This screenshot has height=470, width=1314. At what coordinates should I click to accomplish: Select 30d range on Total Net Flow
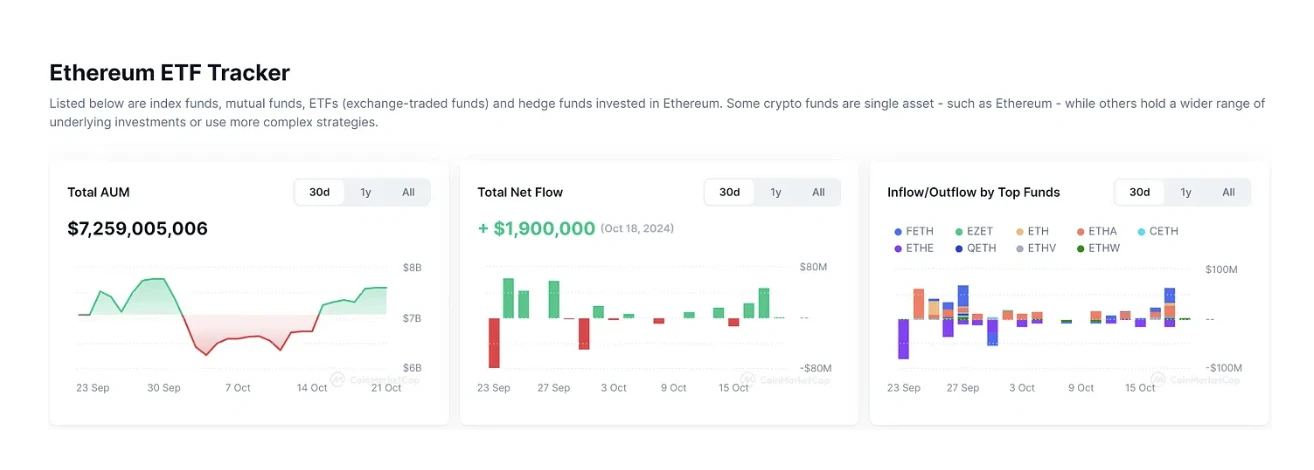tap(729, 192)
